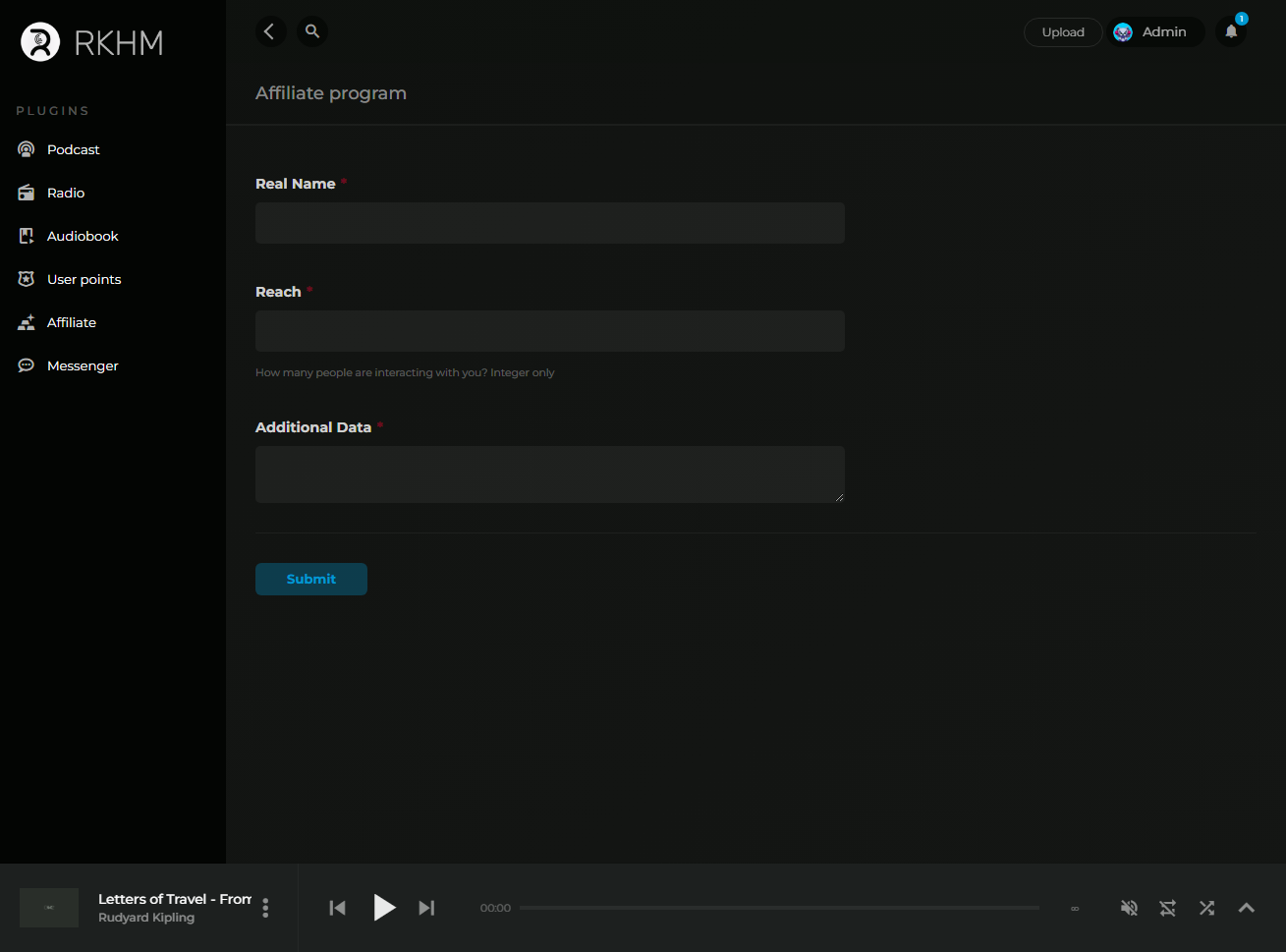Open the Affiliate icon in sidebar

(x=27, y=322)
